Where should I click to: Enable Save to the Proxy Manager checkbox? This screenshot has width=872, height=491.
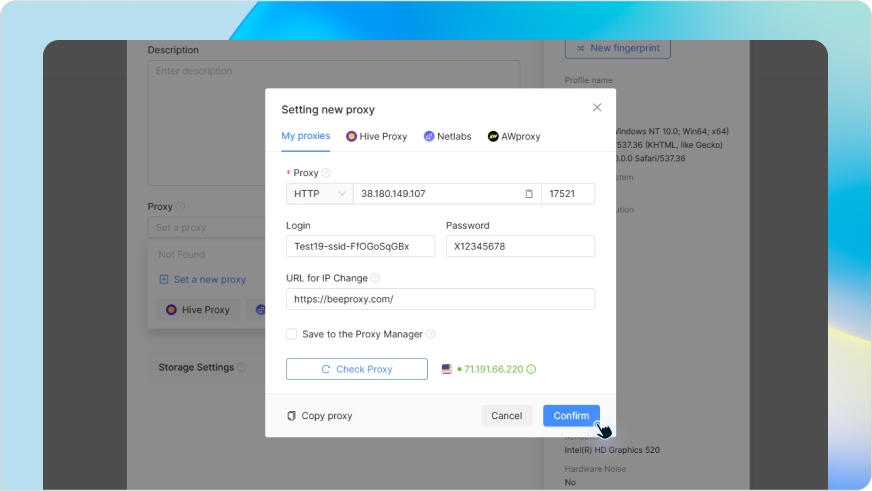click(x=292, y=334)
